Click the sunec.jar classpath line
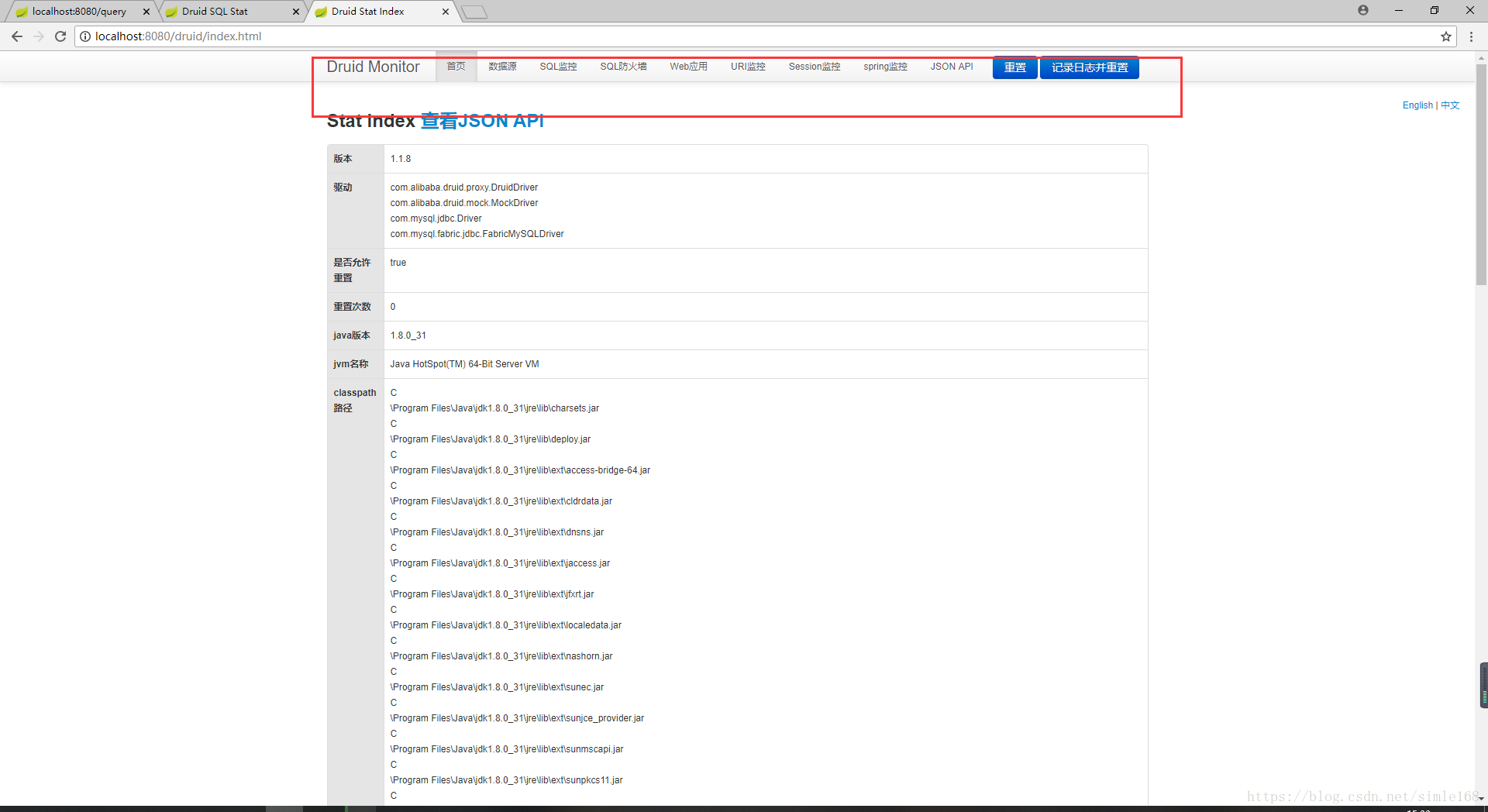Viewport: 1488px width, 812px height. (x=497, y=687)
